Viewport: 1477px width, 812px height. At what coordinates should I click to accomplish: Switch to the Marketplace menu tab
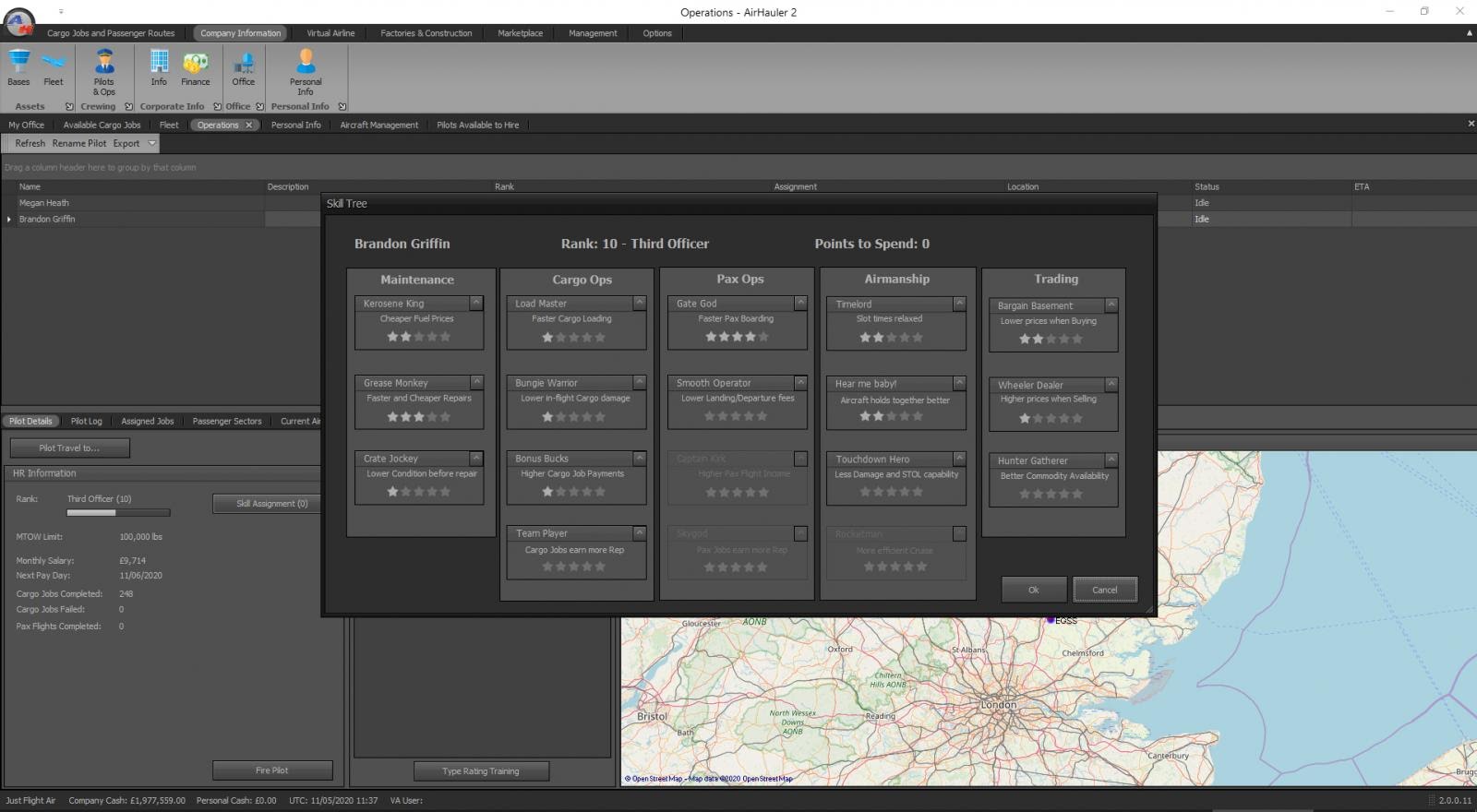[520, 33]
